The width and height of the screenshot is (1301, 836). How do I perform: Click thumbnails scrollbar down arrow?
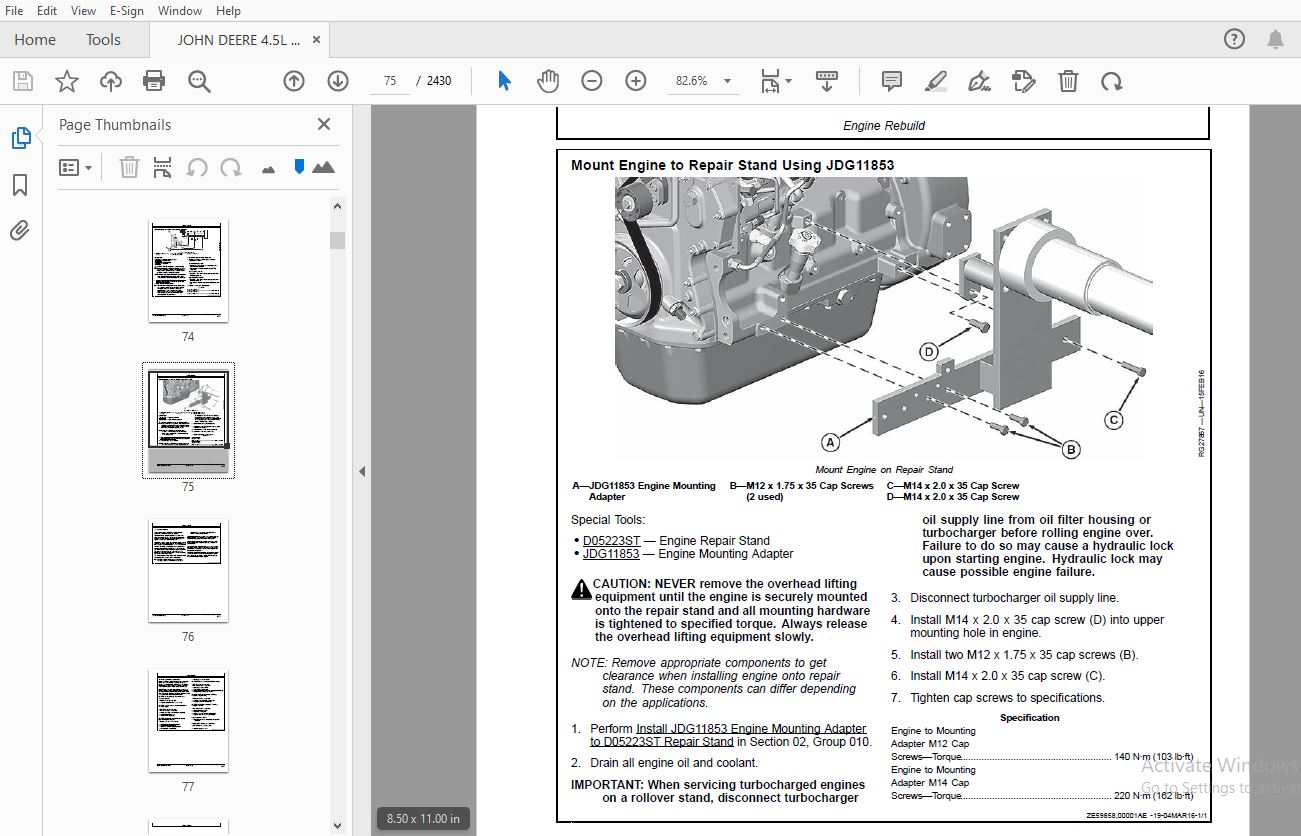[x=337, y=825]
